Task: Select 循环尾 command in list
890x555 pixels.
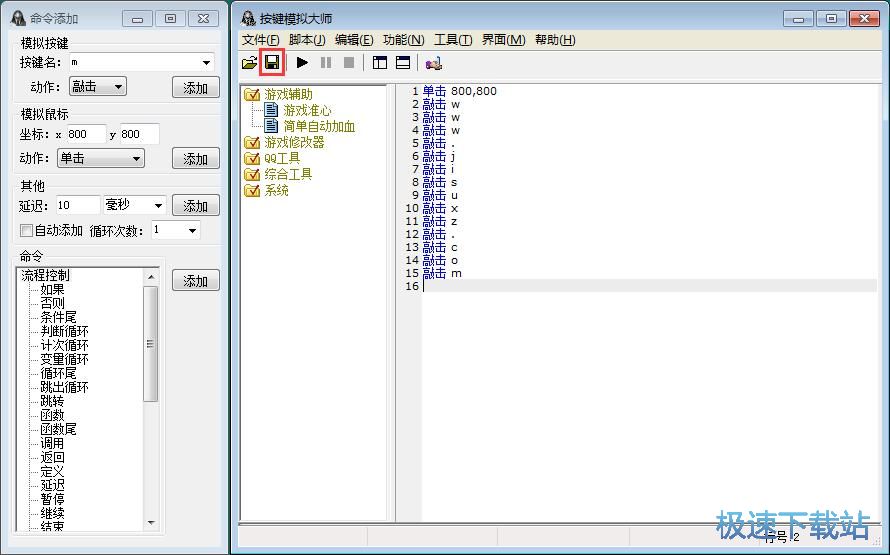Action: coord(58,373)
